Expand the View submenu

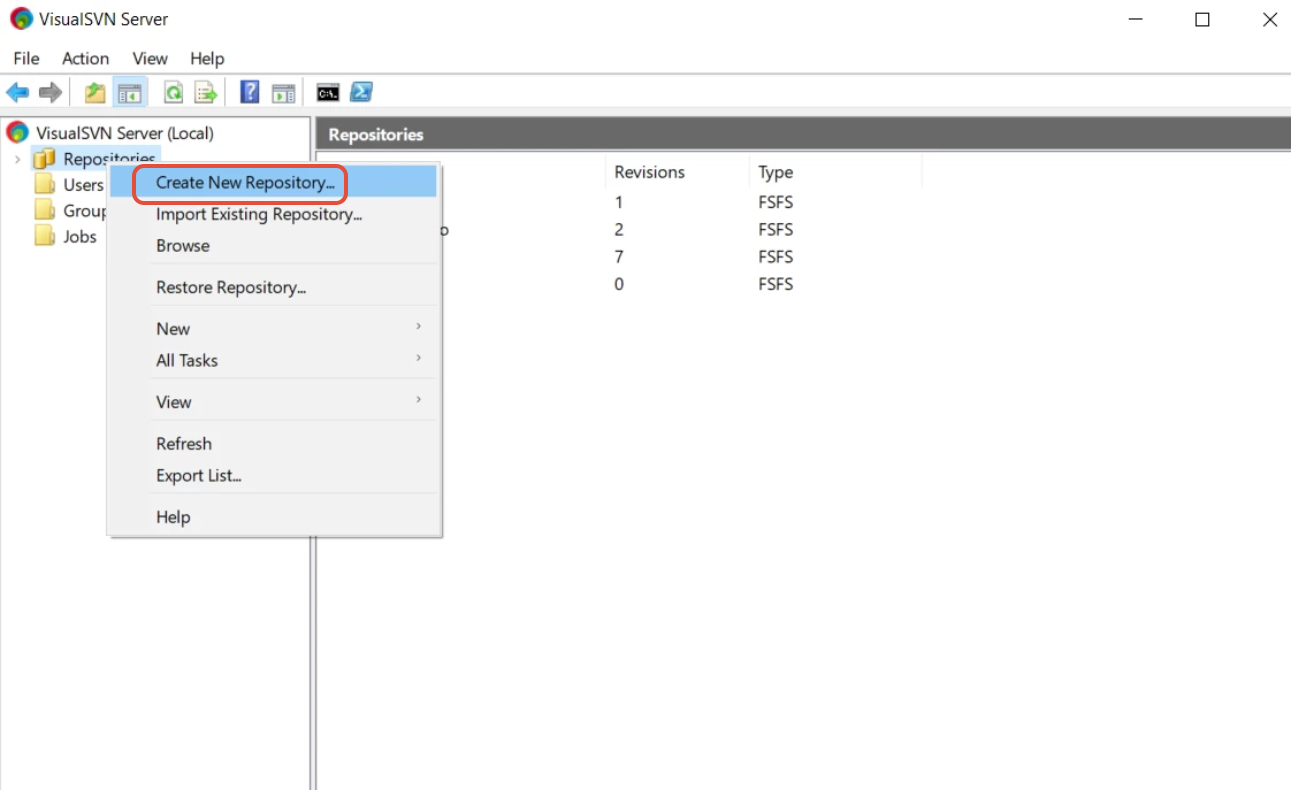coord(250,401)
